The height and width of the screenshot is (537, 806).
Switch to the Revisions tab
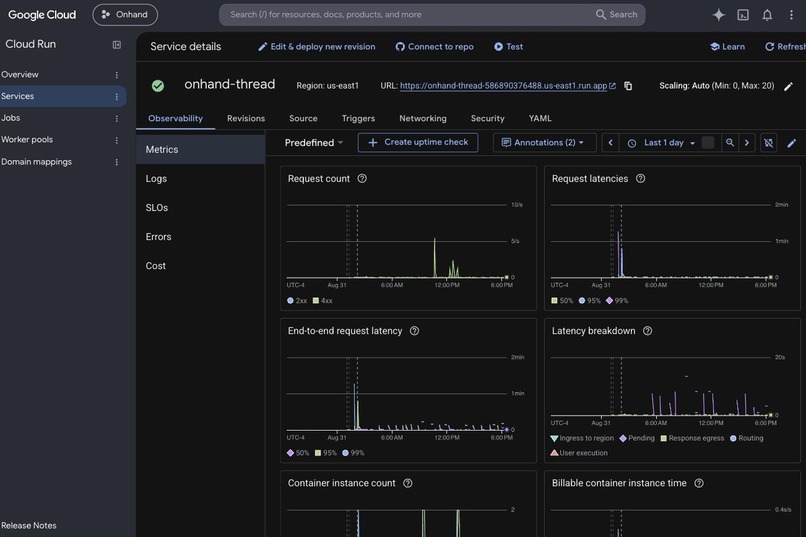click(246, 119)
